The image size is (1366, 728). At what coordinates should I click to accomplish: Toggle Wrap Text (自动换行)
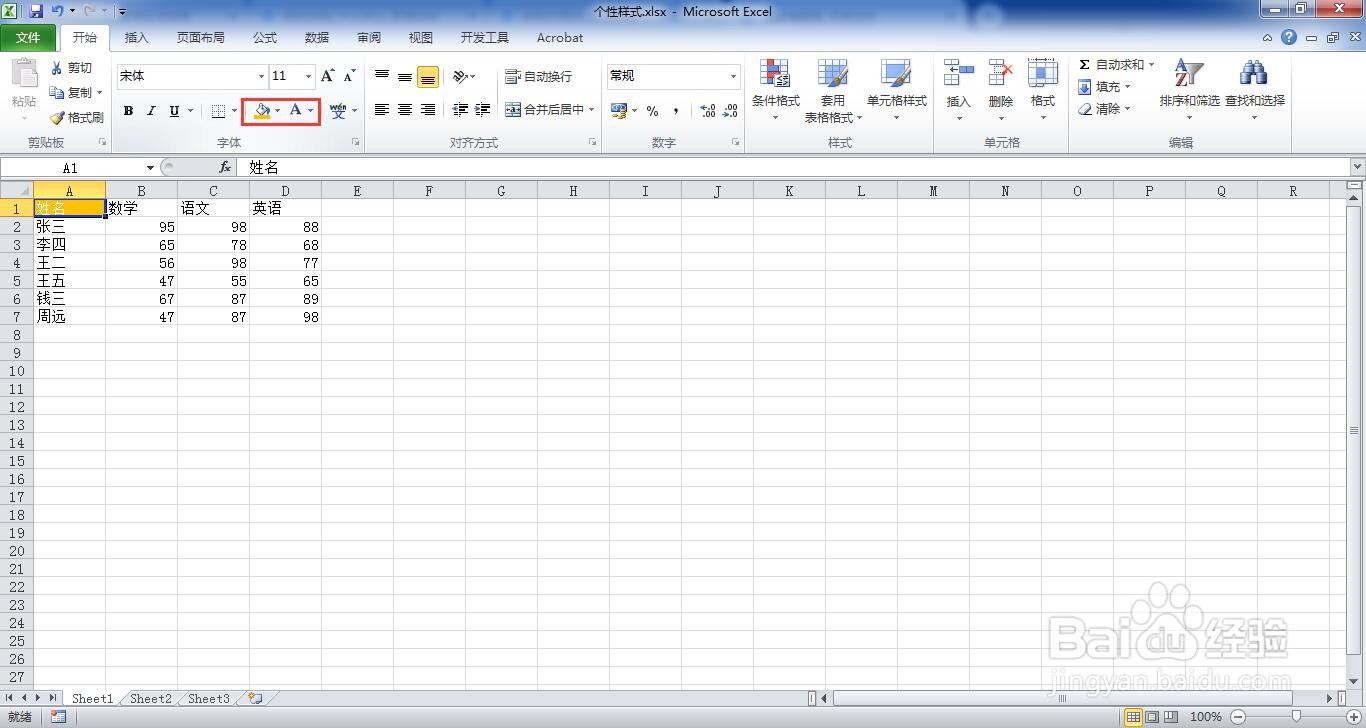pos(538,76)
